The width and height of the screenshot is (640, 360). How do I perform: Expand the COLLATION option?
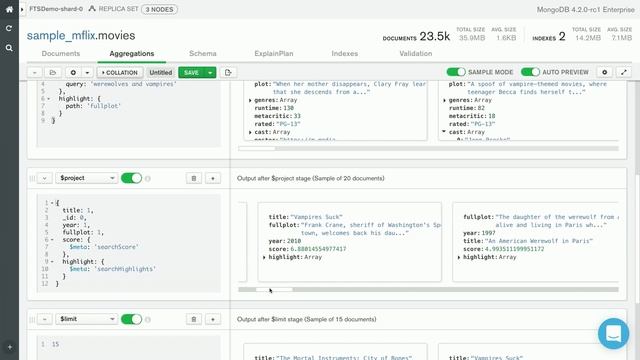pos(120,72)
